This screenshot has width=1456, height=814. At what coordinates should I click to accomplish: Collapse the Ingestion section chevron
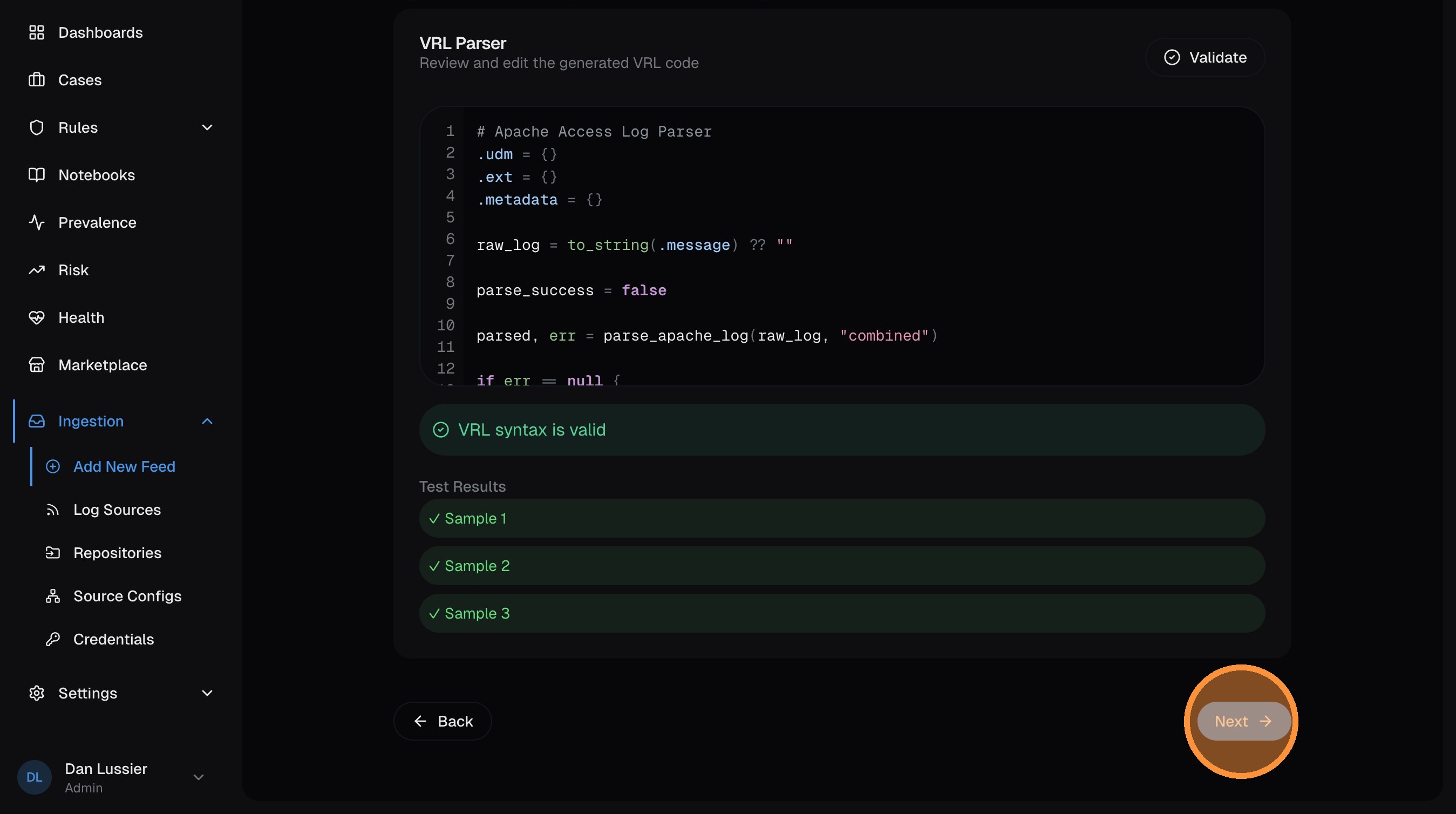click(207, 421)
